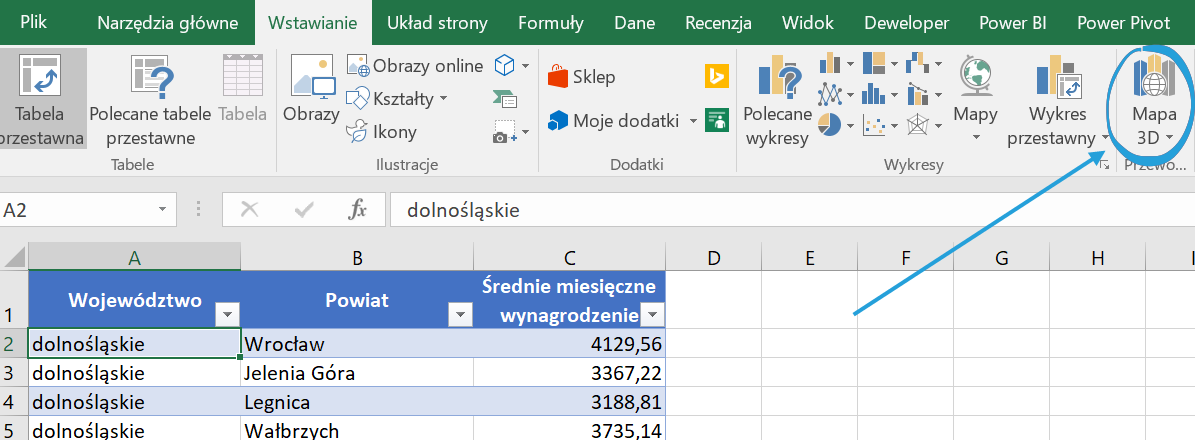Switch to the Formuły ribbon tab
Viewport: 1195px width, 440px height.
551,23
